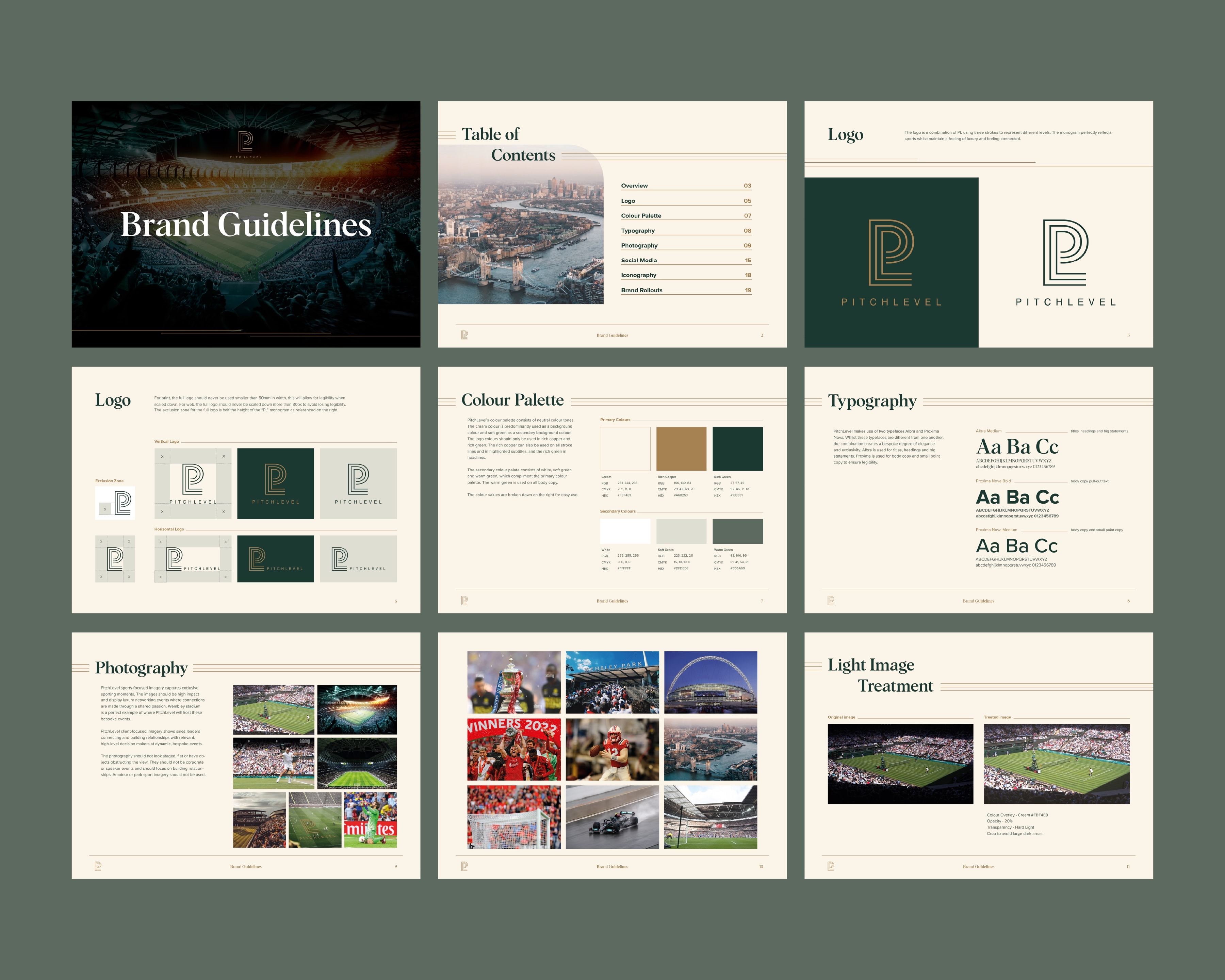
Task: Select the horizontal gold logo on dark green tile
Action: (x=276, y=559)
